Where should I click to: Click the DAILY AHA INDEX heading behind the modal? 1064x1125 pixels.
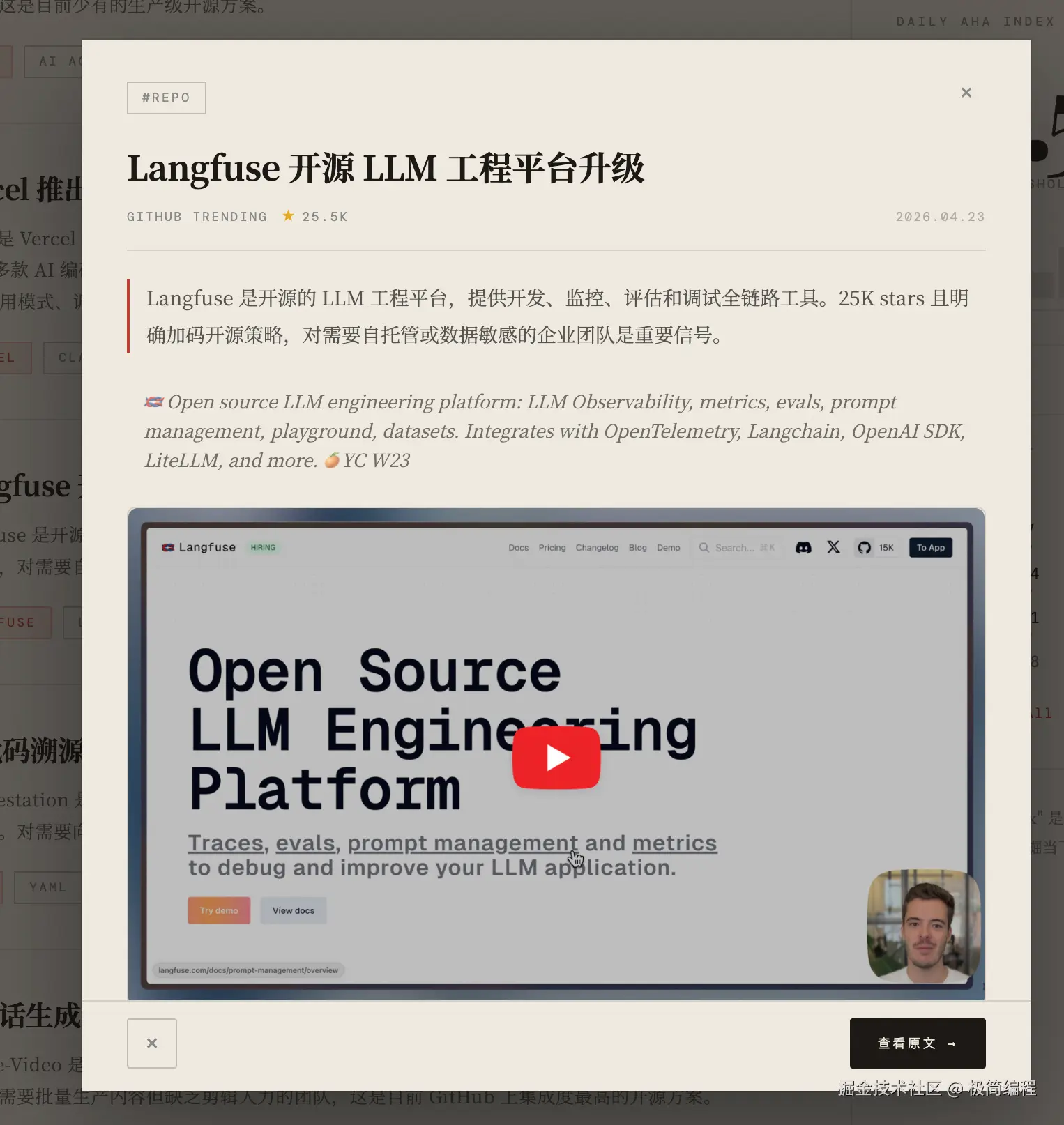[x=975, y=22]
